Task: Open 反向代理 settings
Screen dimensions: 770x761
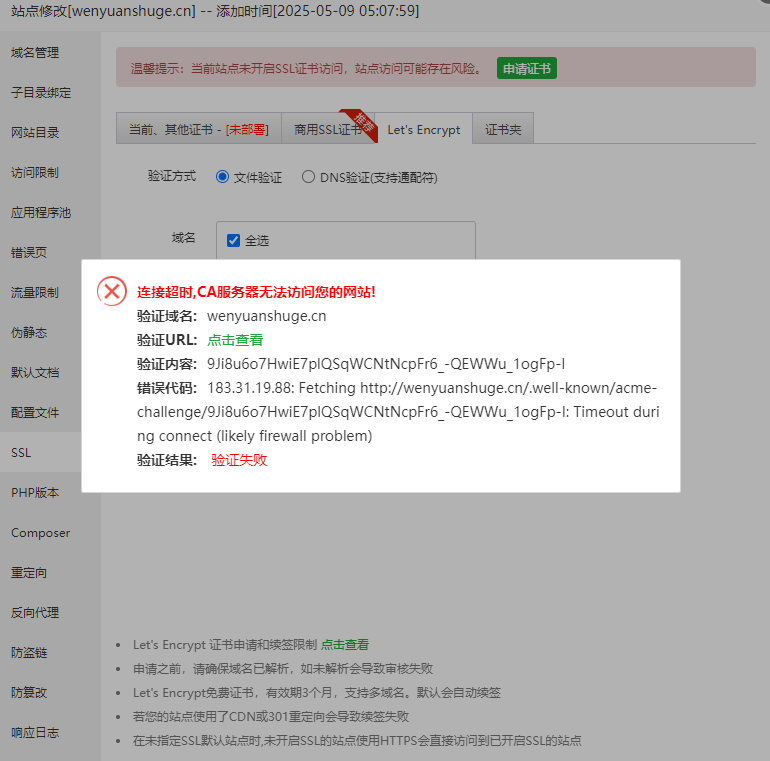Action: (x=35, y=613)
